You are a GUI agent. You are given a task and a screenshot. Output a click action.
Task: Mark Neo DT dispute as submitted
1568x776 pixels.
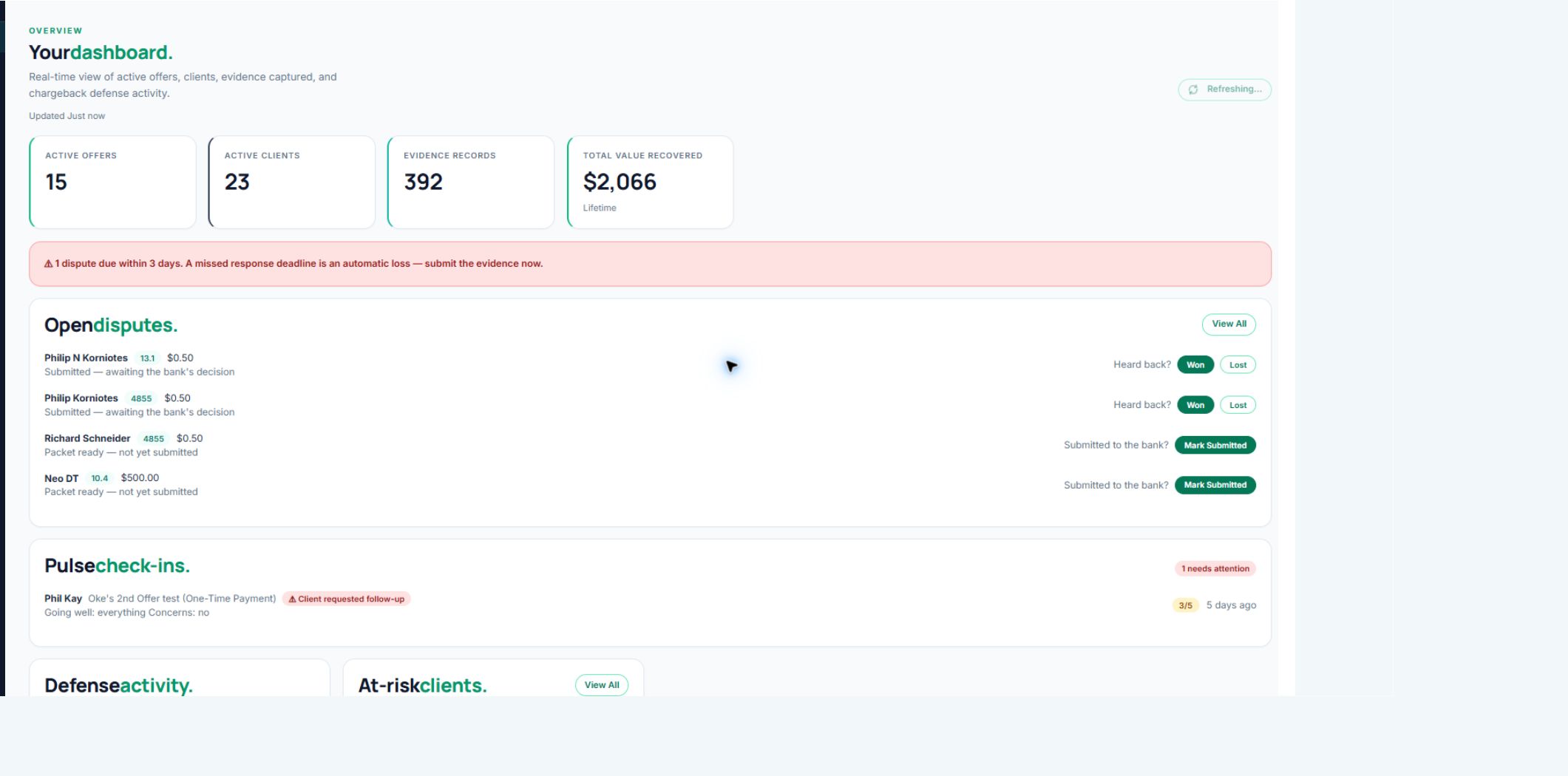coord(1215,485)
